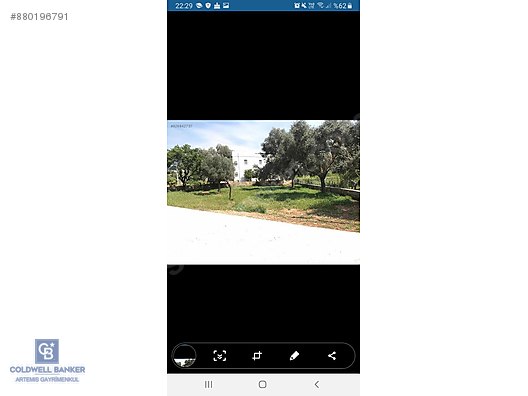The width and height of the screenshot is (528, 396).
Task: Tap the share icon
Action: click(x=332, y=356)
